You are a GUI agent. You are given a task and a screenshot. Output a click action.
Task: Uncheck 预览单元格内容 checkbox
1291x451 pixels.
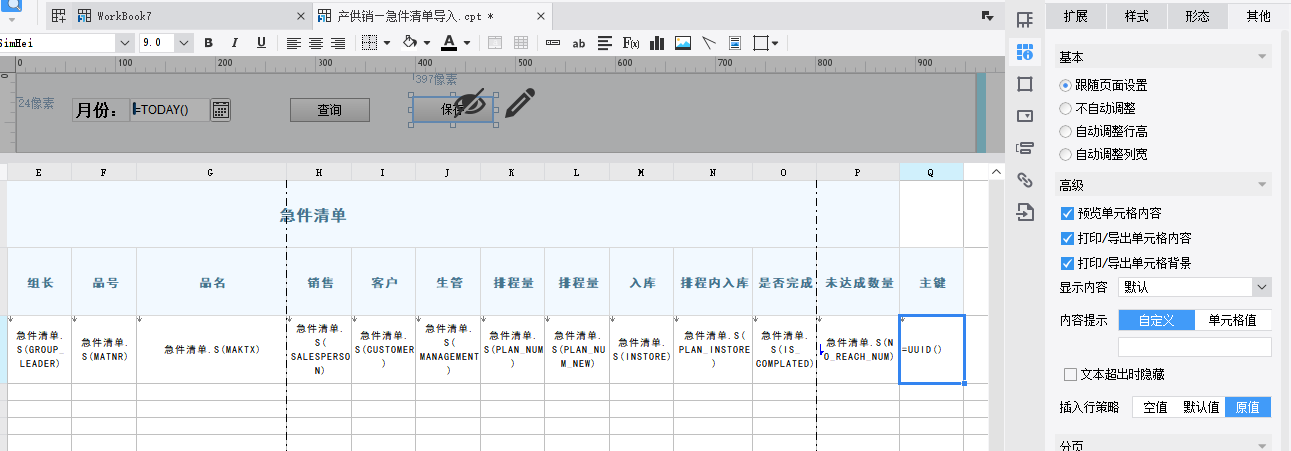click(x=1067, y=213)
